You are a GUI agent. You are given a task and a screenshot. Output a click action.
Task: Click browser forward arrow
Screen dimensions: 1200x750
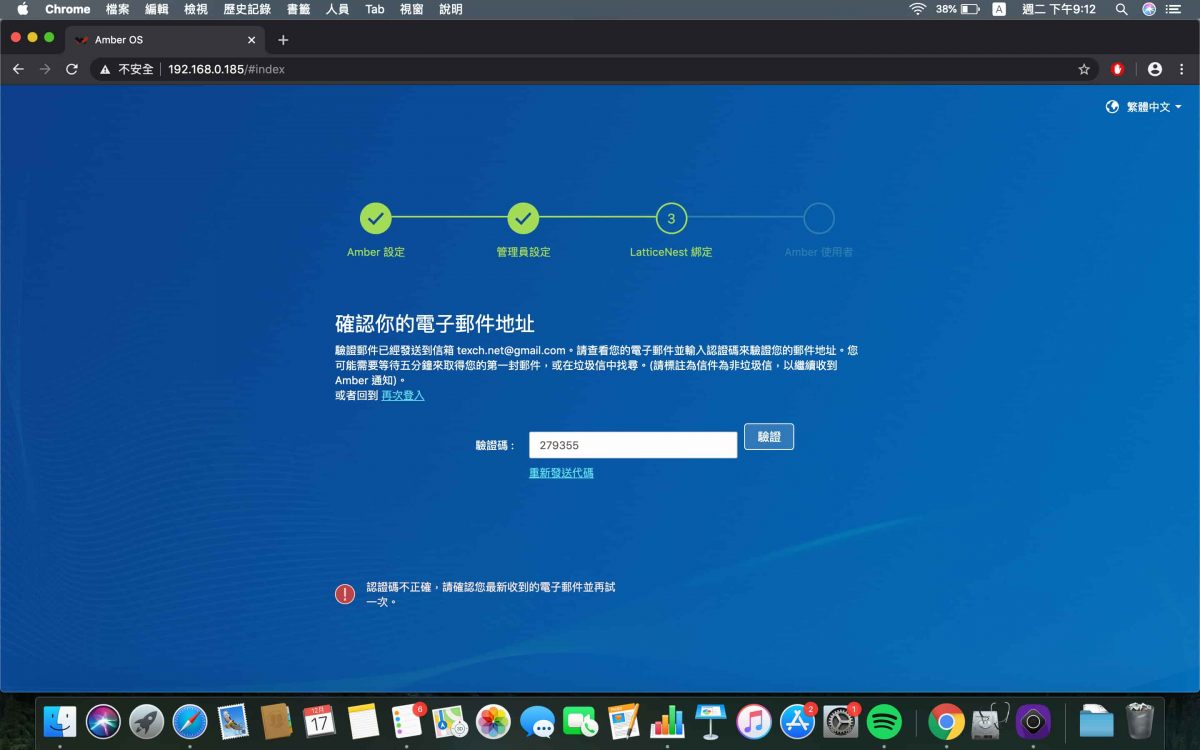point(45,69)
